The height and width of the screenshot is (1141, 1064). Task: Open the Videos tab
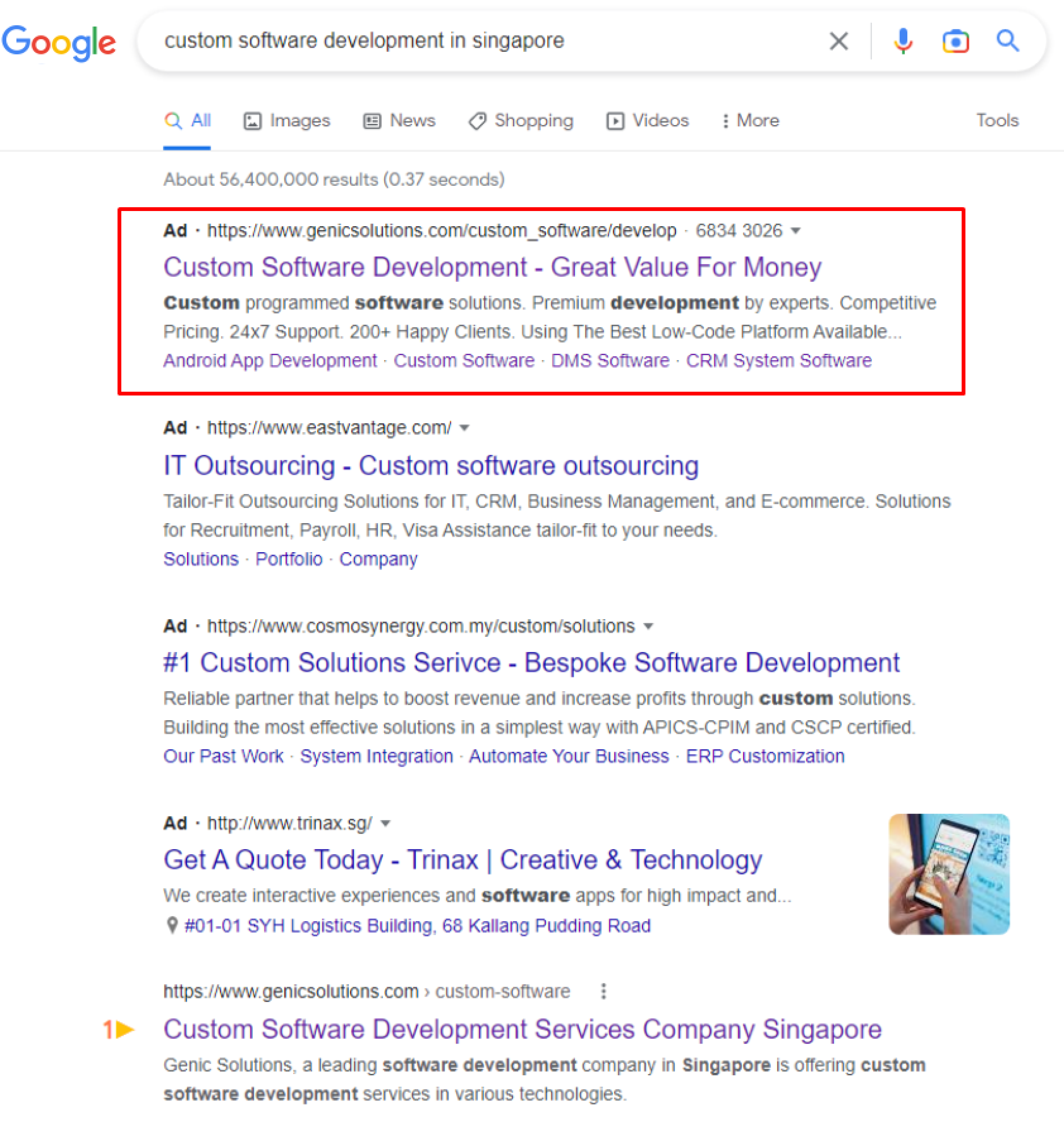coord(647,120)
